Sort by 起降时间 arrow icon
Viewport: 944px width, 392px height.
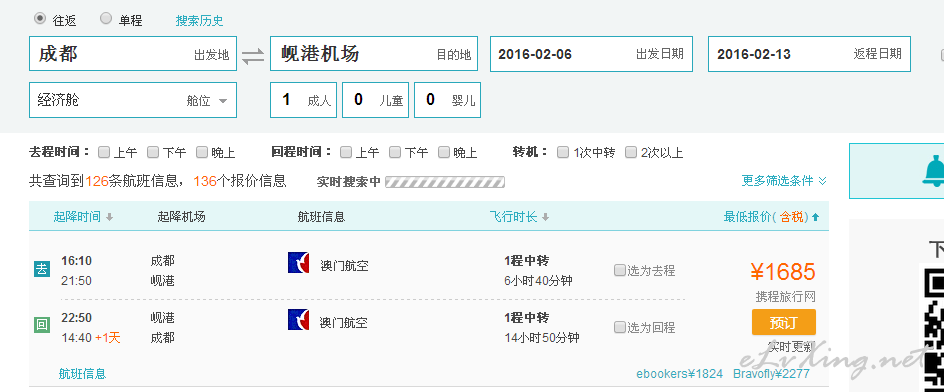[x=109, y=217]
